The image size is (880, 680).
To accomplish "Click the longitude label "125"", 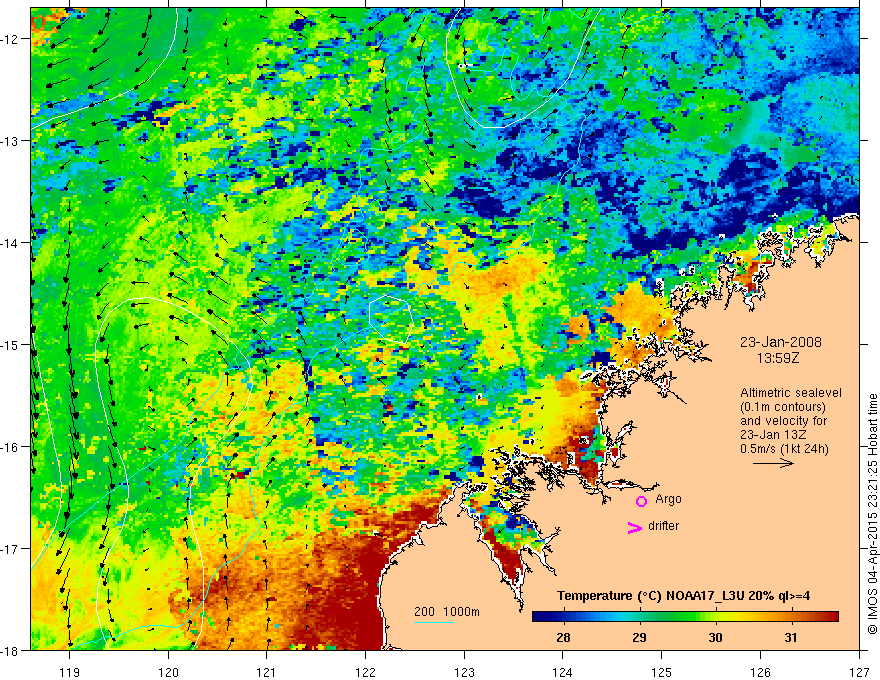I will click(x=662, y=672).
